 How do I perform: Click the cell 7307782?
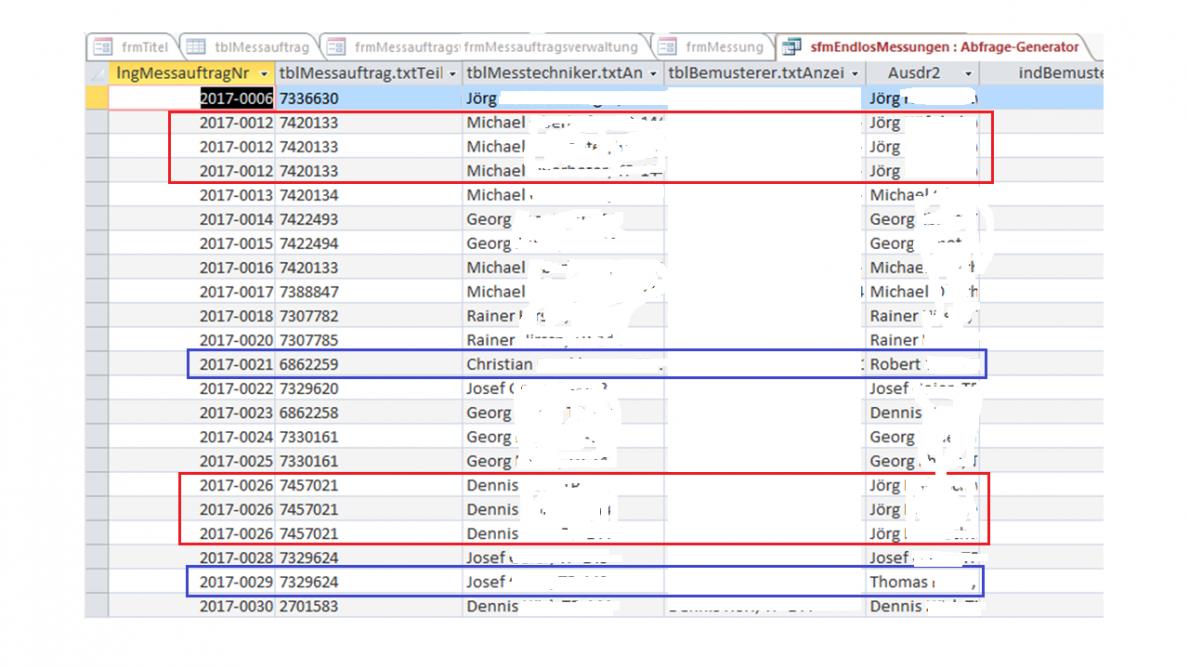[369, 316]
